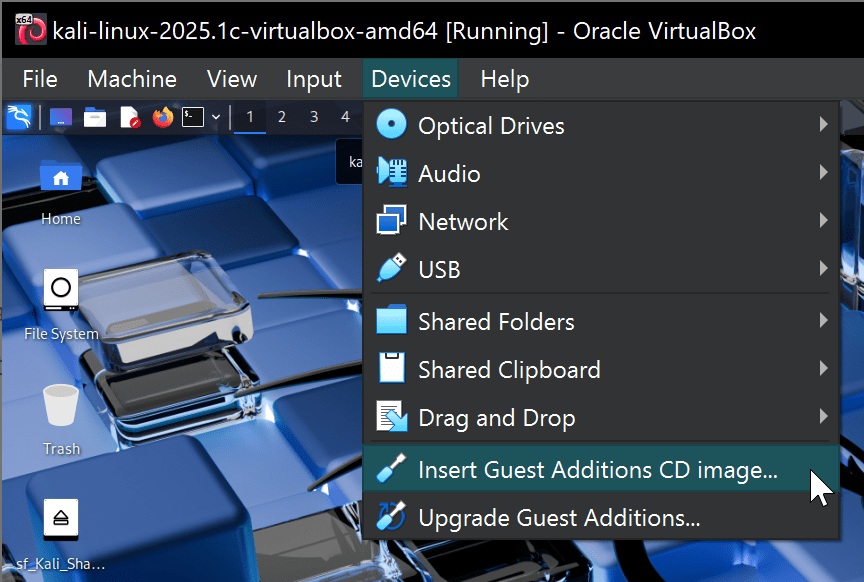Expand the Network submenu arrow
The image size is (864, 582).
(823, 220)
